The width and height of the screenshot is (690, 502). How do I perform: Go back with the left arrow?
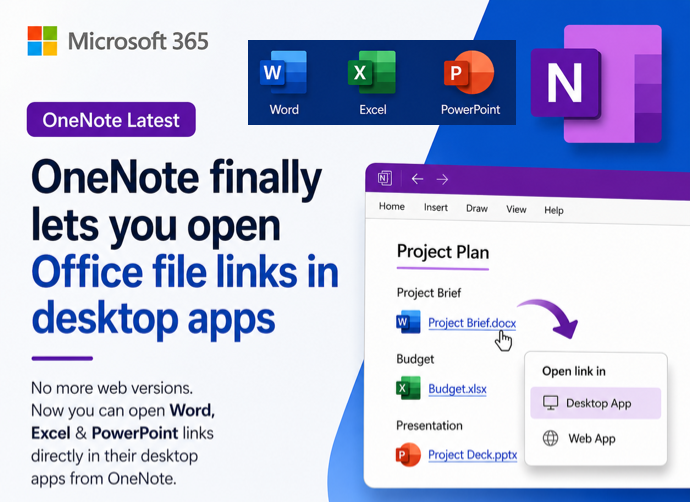(x=417, y=179)
